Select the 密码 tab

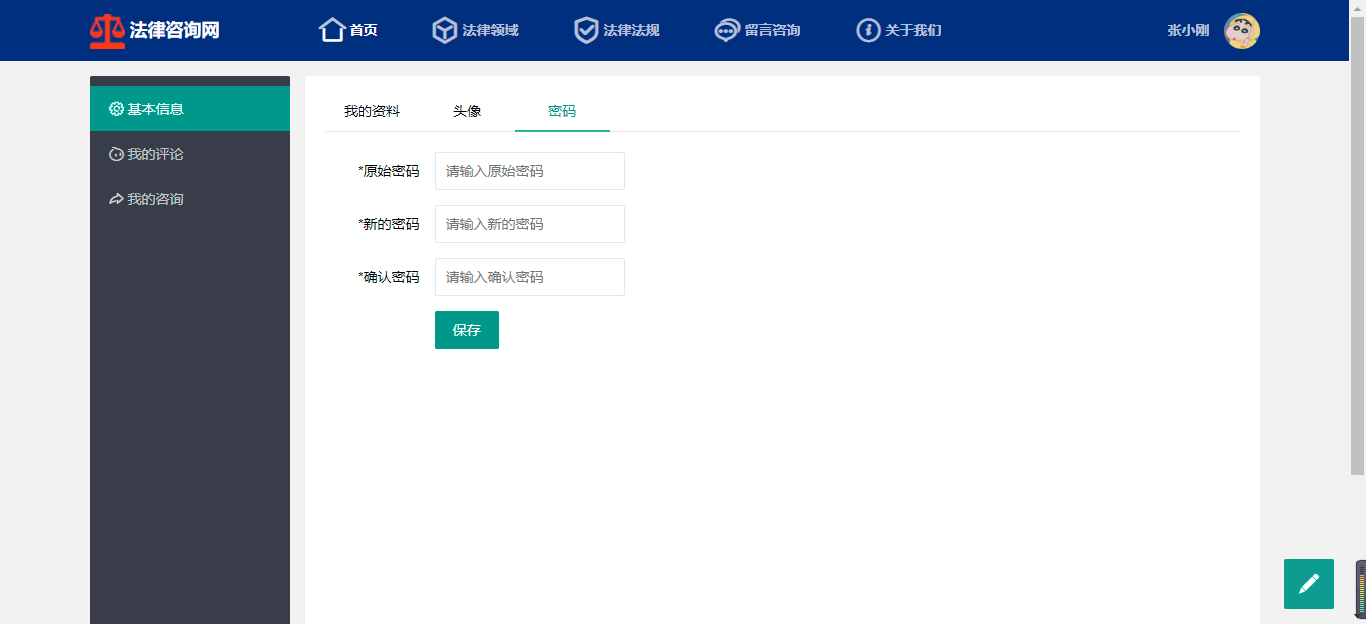562,111
